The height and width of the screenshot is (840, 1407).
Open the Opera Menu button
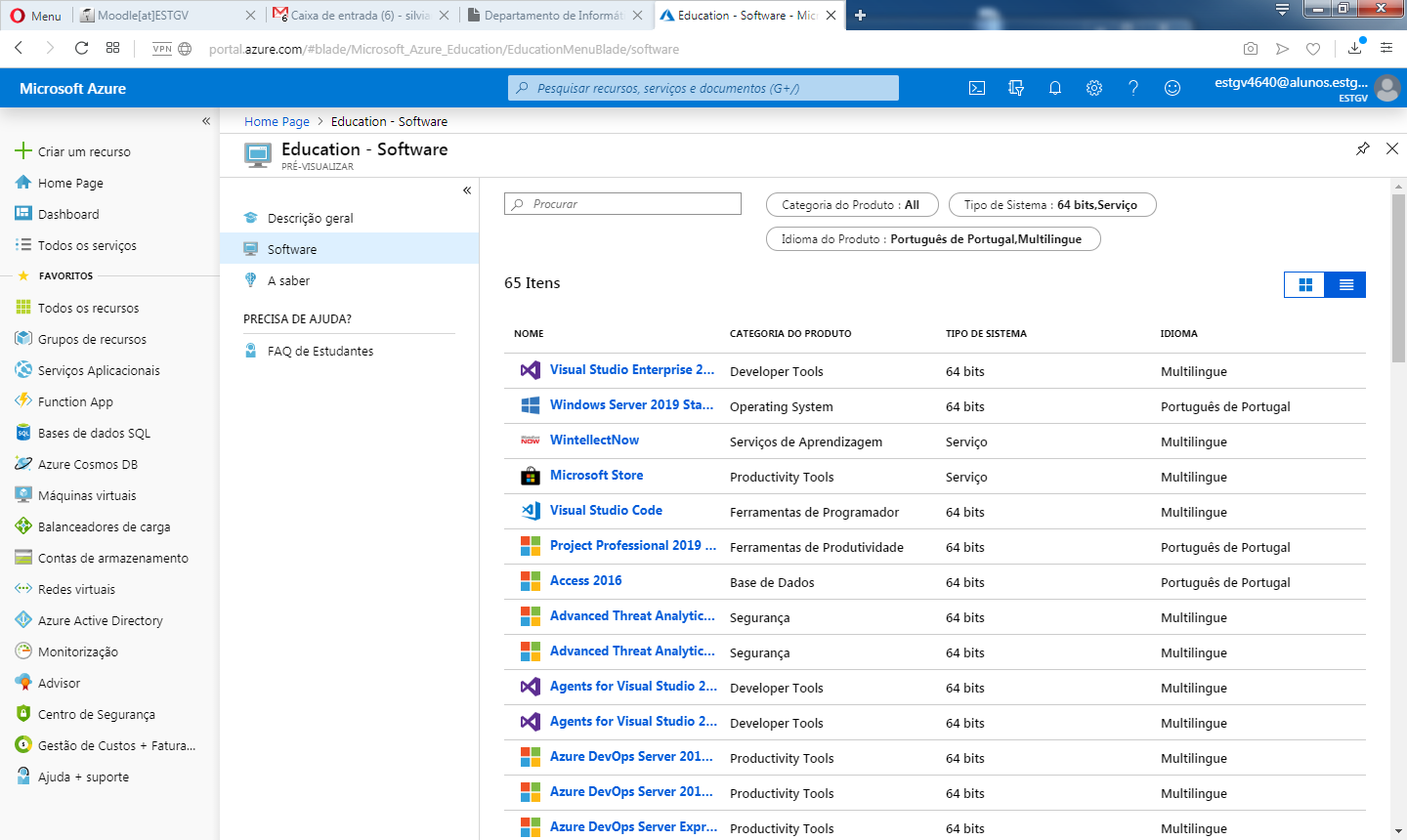pos(36,15)
